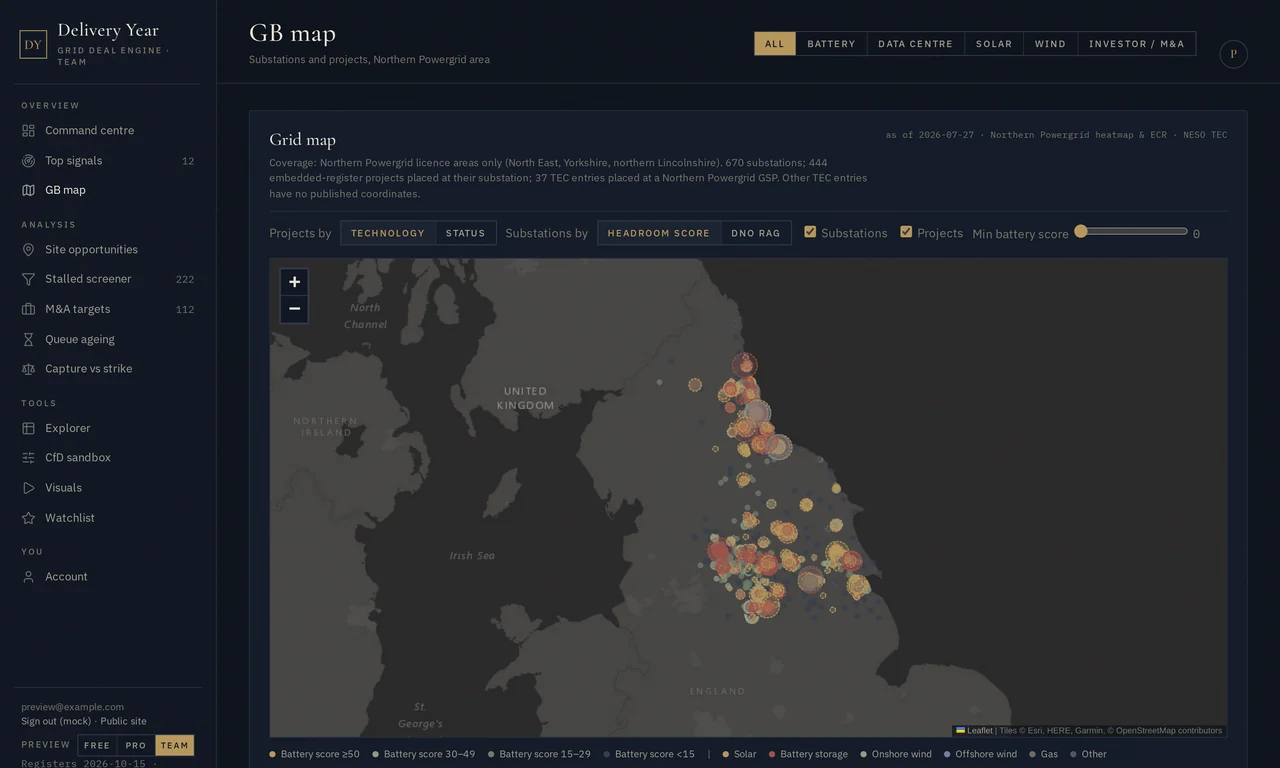Open the profile avatar P
This screenshot has height=768, width=1280.
[1233, 54]
